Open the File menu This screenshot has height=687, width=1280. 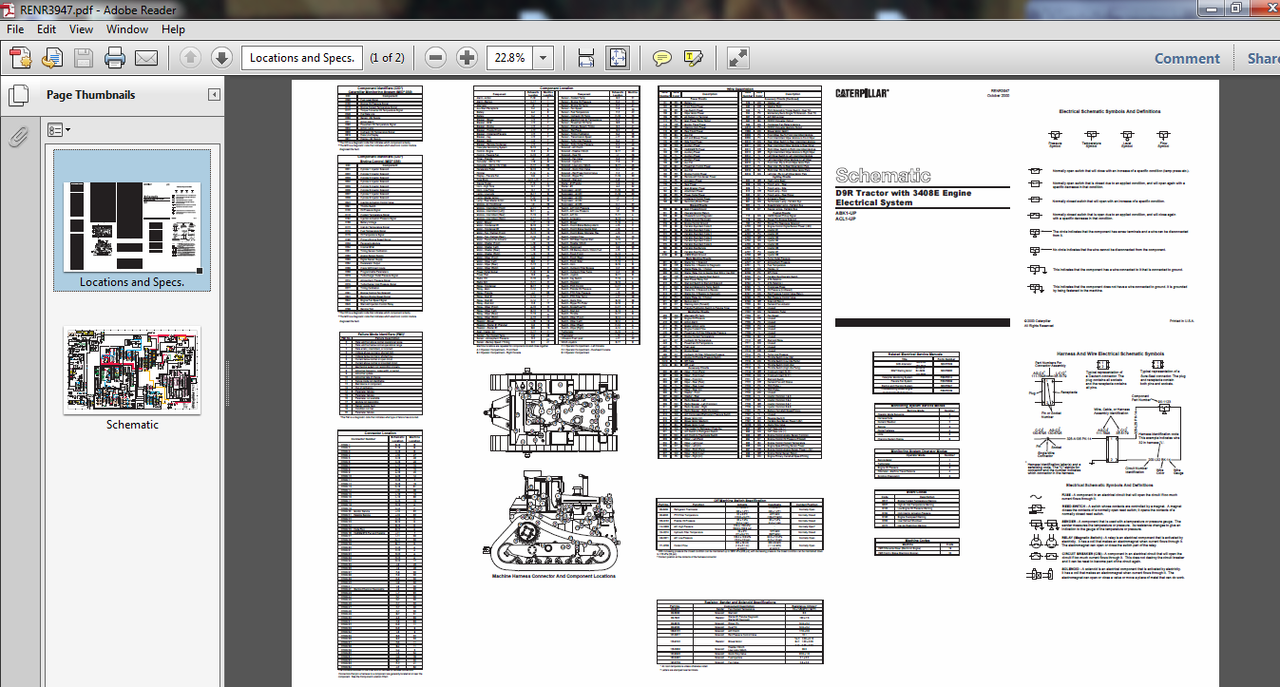pyautogui.click(x=16, y=30)
